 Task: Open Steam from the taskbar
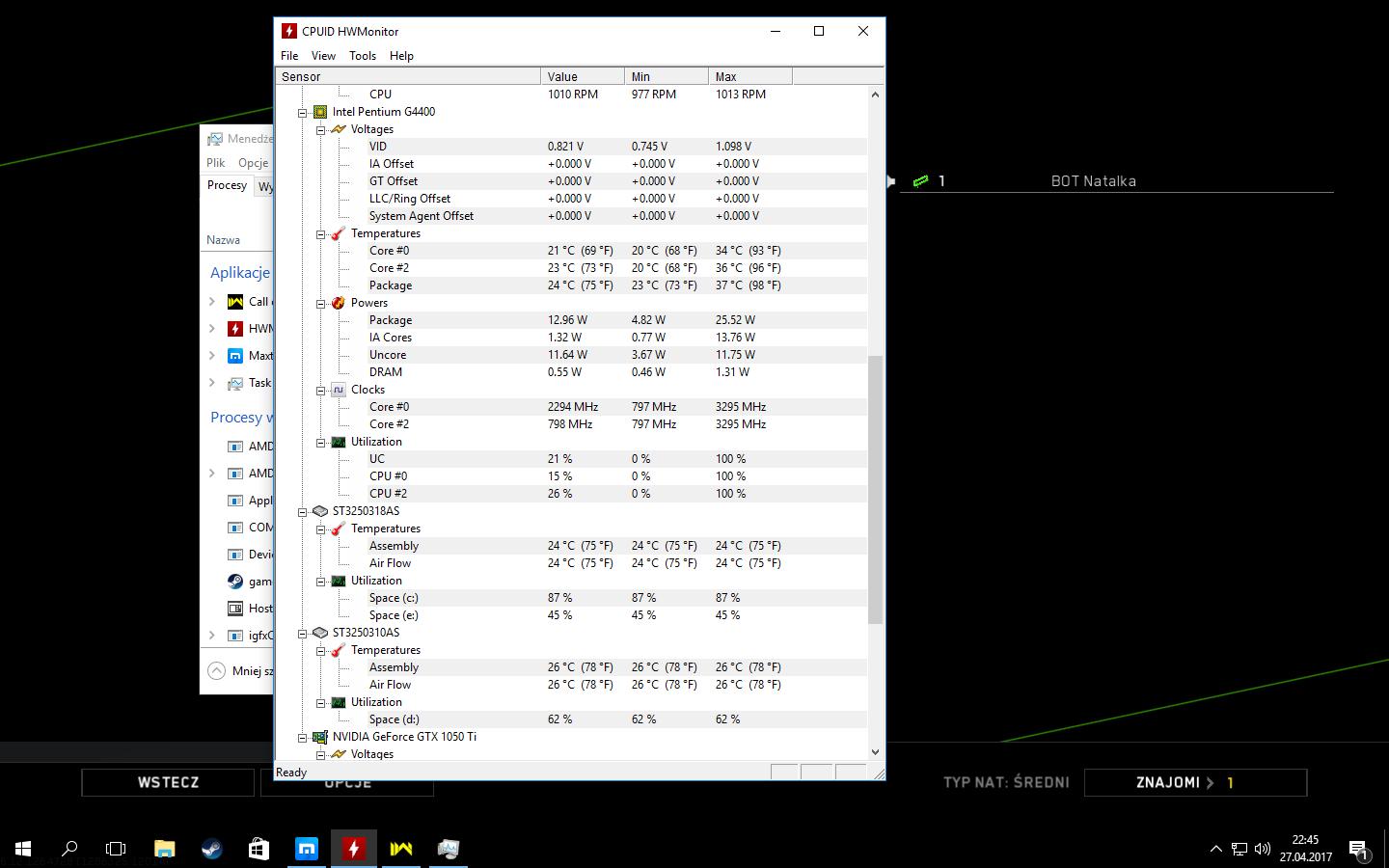211,849
